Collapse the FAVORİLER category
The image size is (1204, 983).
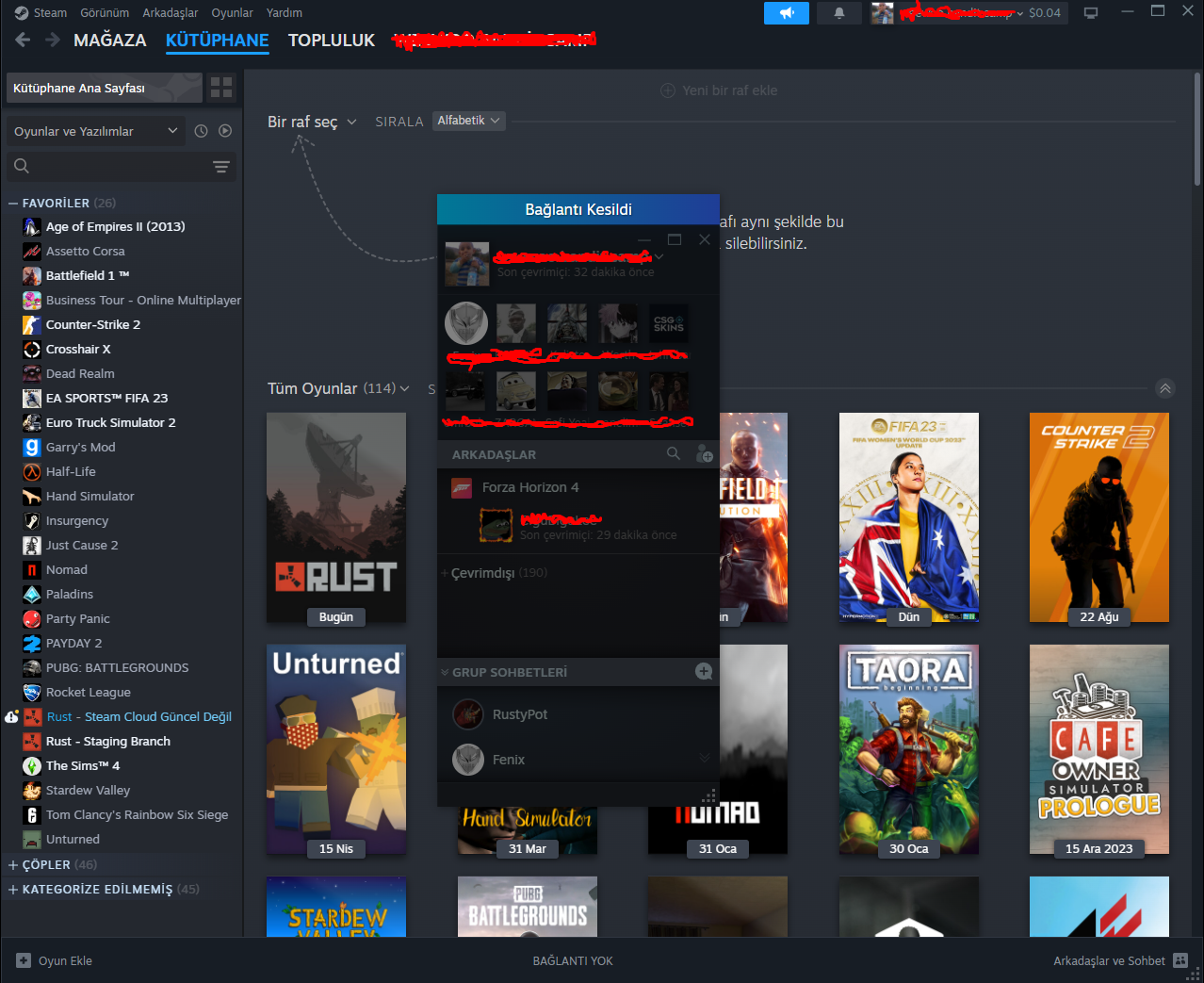pos(13,203)
